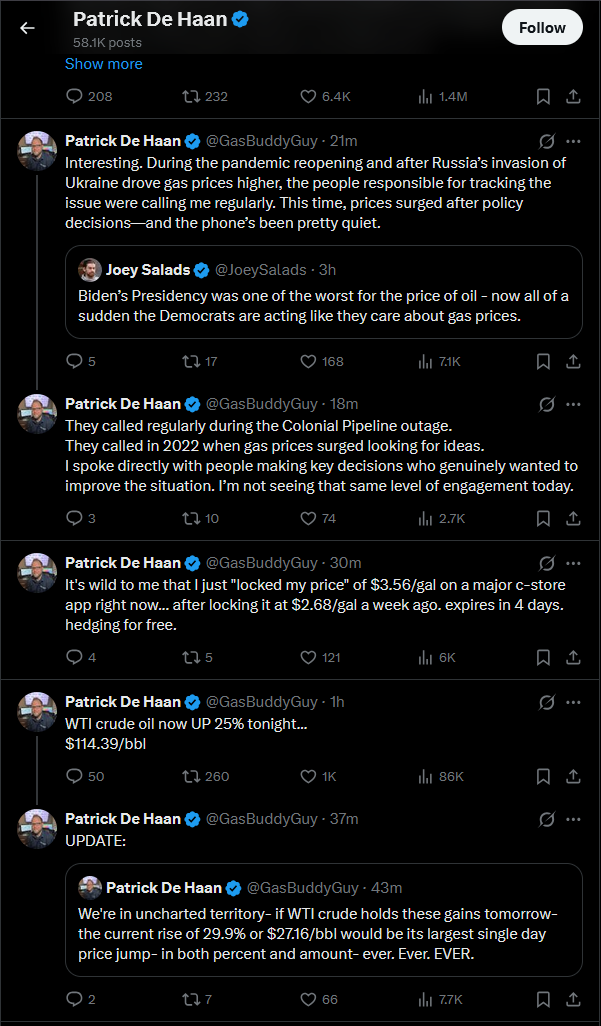Open more options on Colonial Pipeline post
The width and height of the screenshot is (601, 1026).
pos(573,404)
